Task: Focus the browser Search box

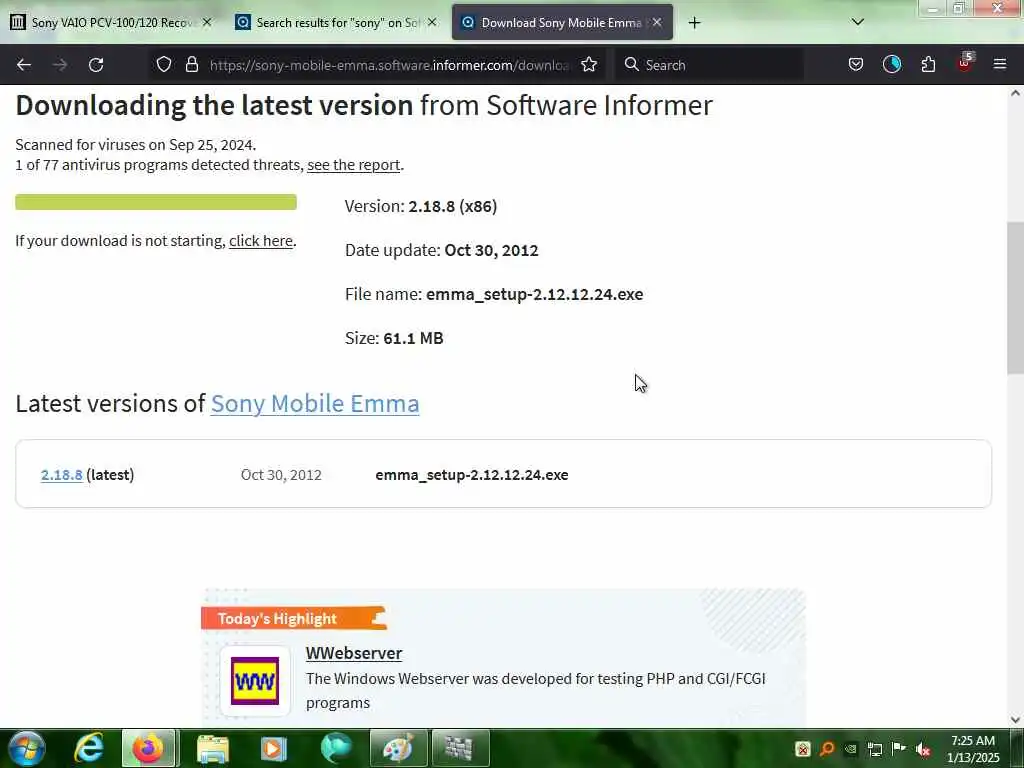Action: coord(709,65)
